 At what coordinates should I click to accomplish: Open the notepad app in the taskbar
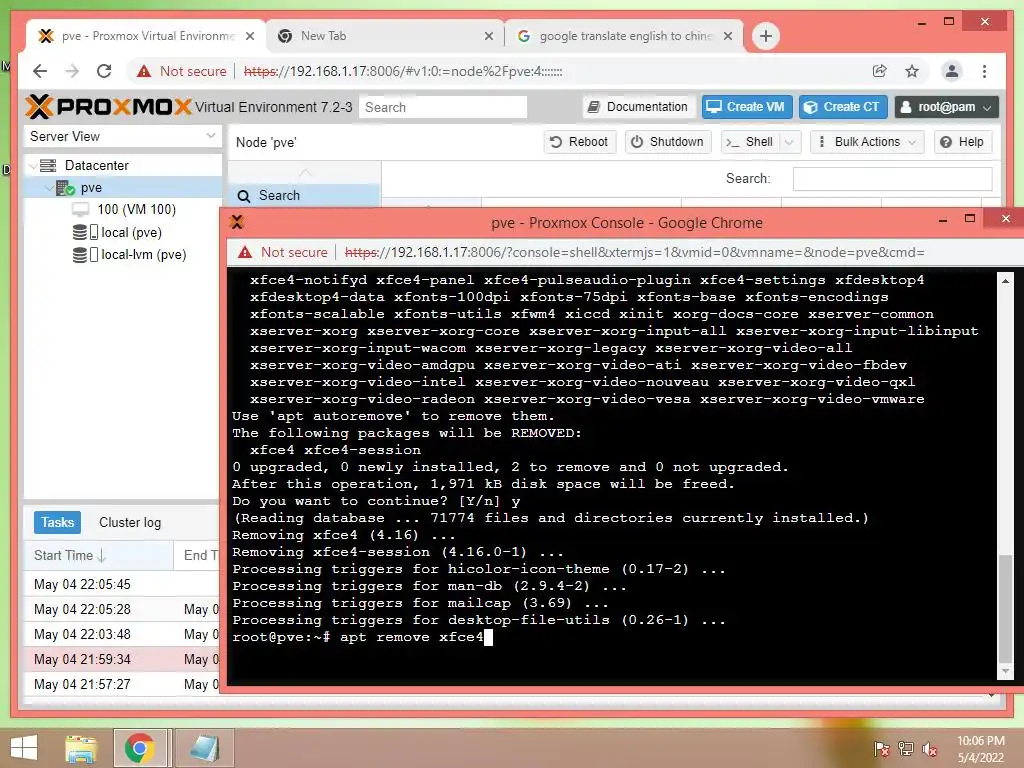click(204, 748)
